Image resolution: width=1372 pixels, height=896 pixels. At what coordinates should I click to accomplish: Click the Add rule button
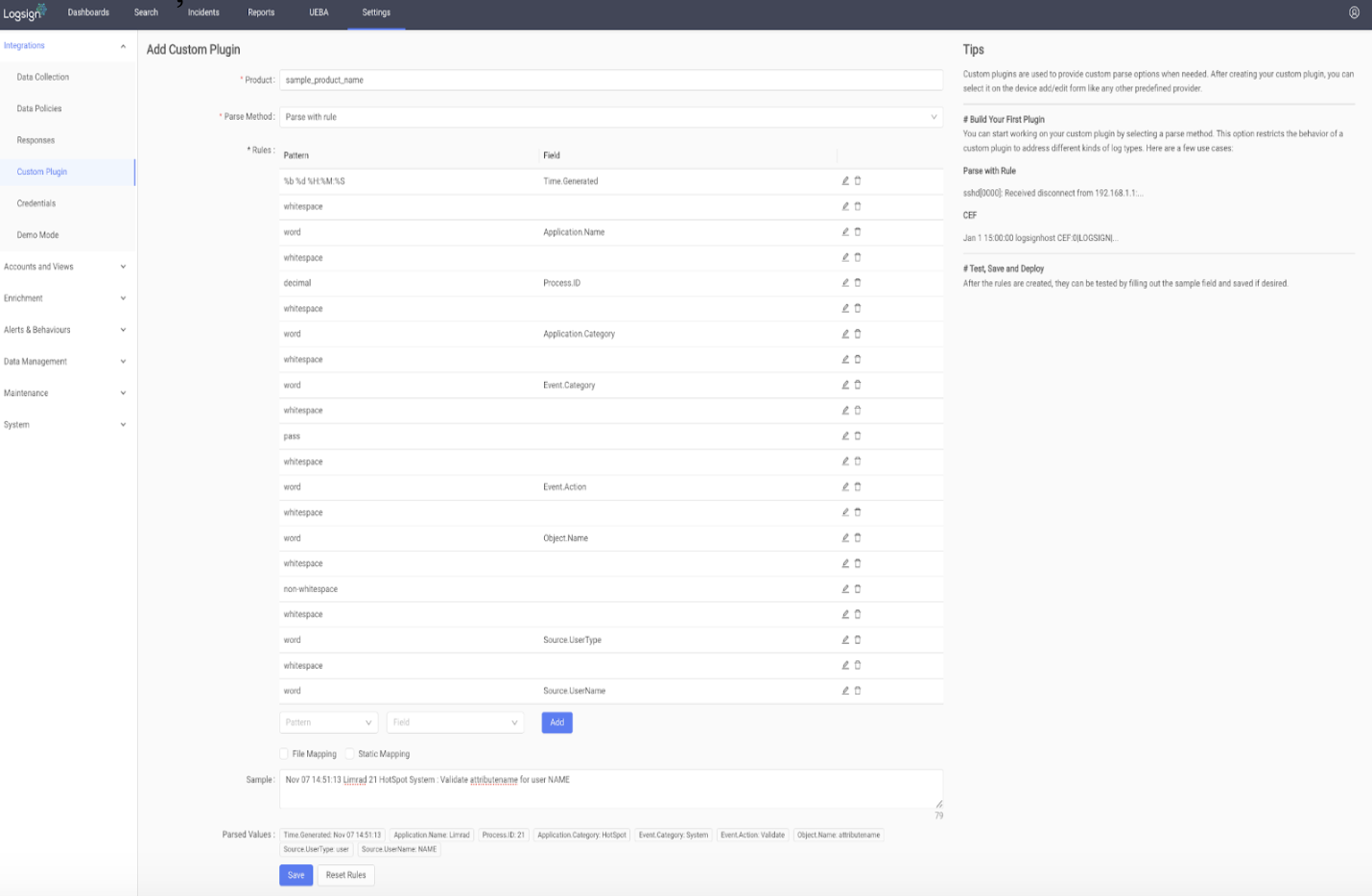pos(557,722)
